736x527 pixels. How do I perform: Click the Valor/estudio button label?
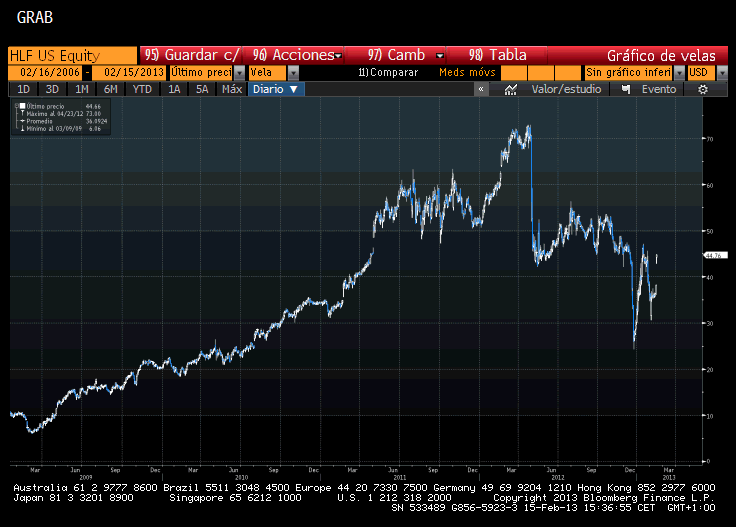click(x=566, y=89)
